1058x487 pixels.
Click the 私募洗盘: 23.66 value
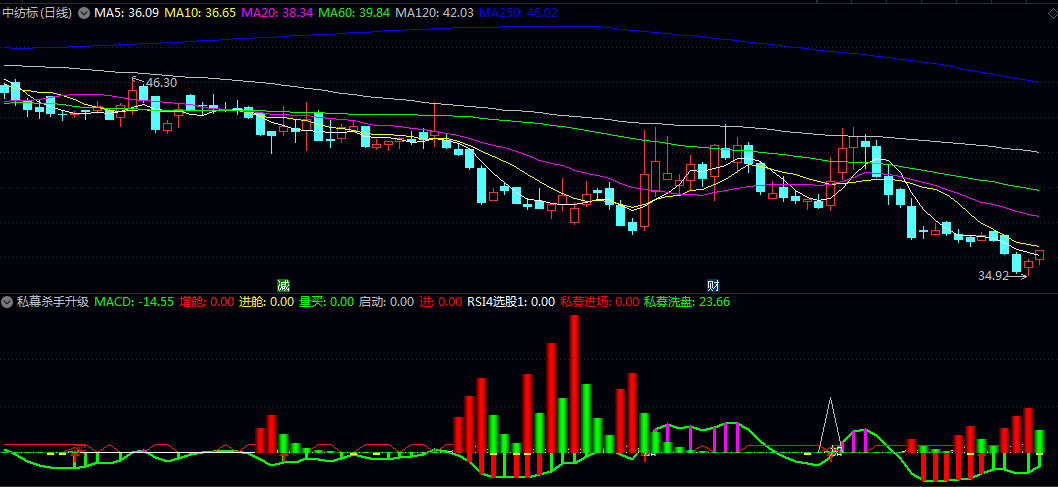(x=687, y=302)
